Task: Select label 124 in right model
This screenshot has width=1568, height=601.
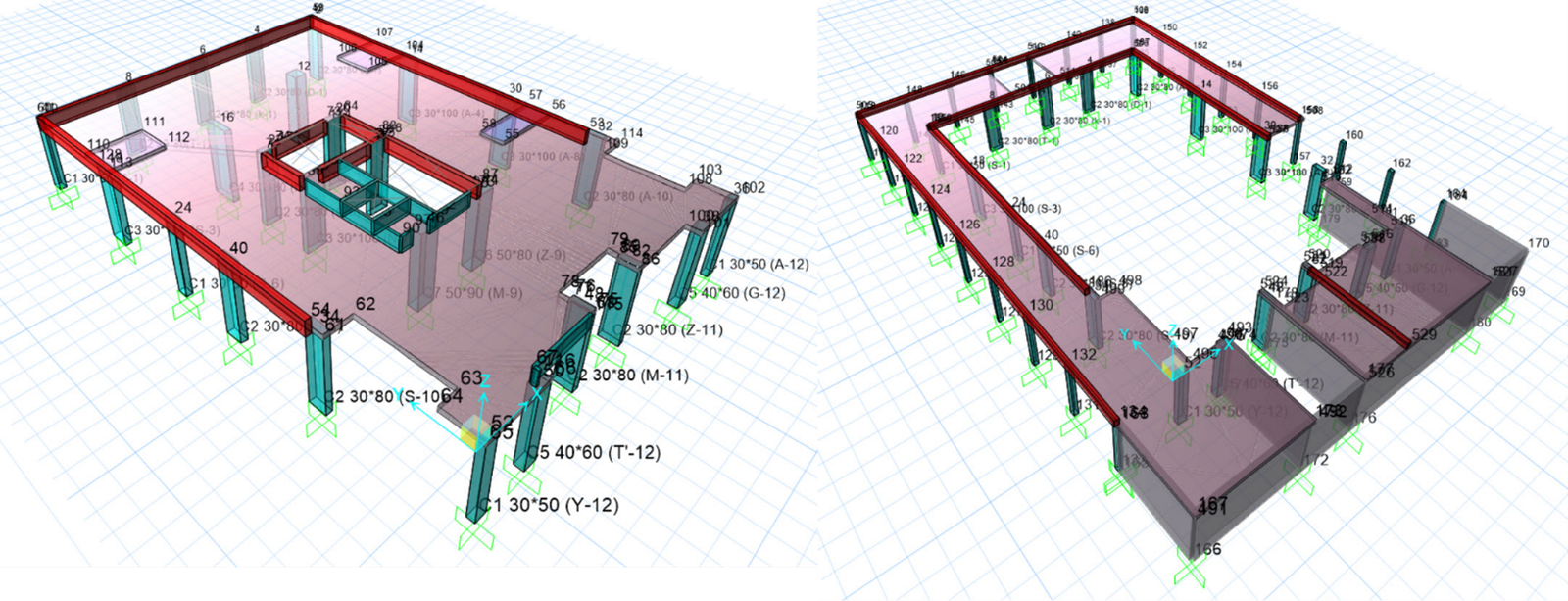Action: [941, 189]
